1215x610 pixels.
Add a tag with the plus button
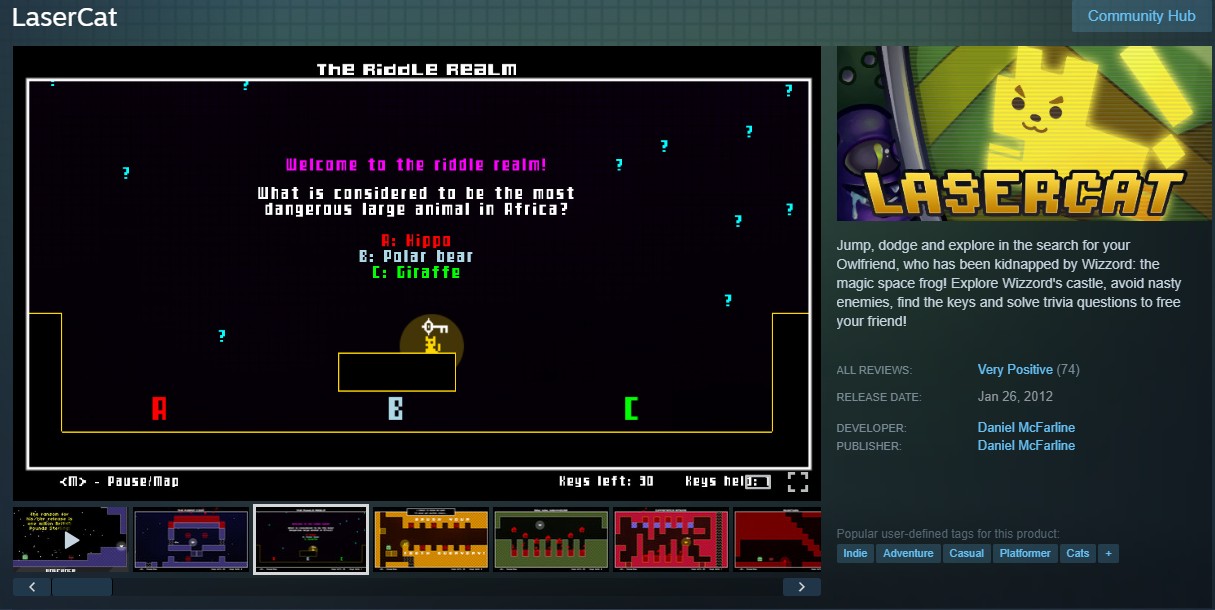click(x=1108, y=553)
